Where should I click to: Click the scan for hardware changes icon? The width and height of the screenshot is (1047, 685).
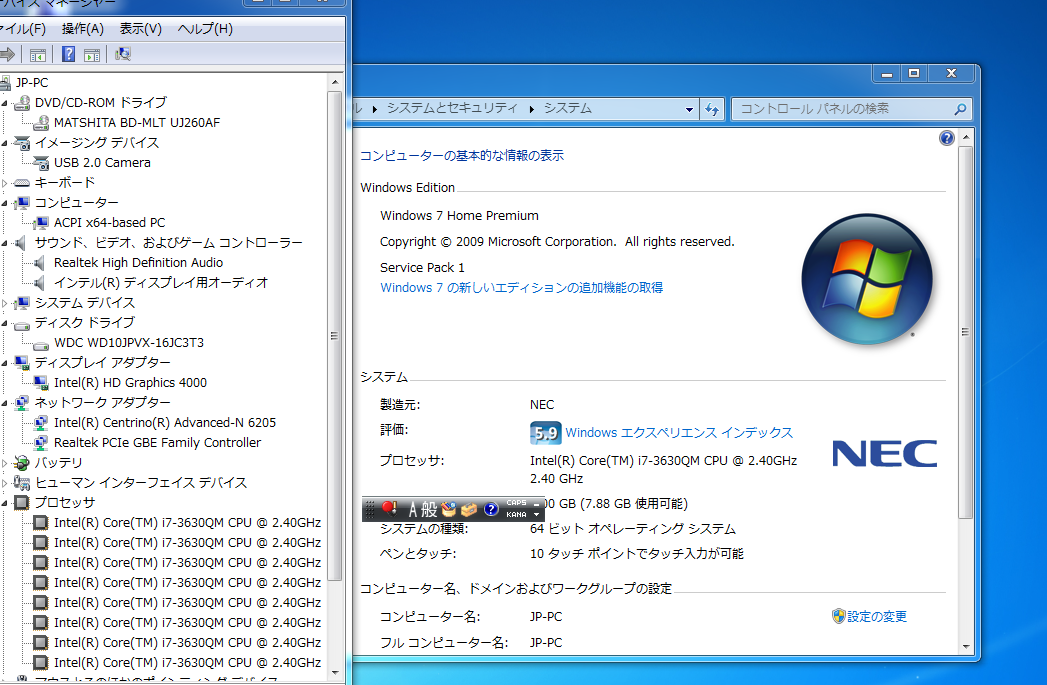tap(123, 54)
